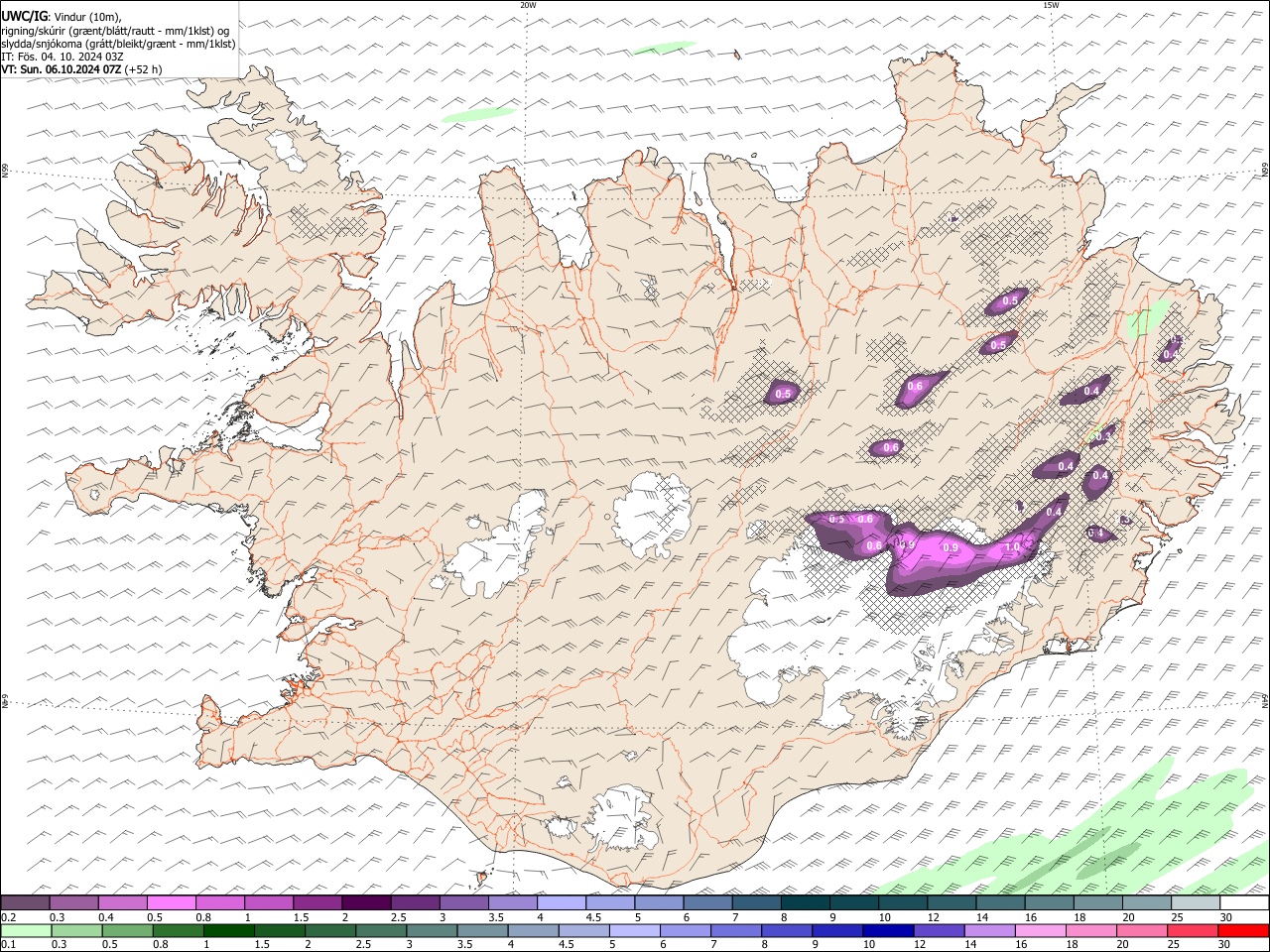Click the '1.0' snowfall value on the map
Image resolution: width=1270 pixels, height=952 pixels.
(1012, 546)
